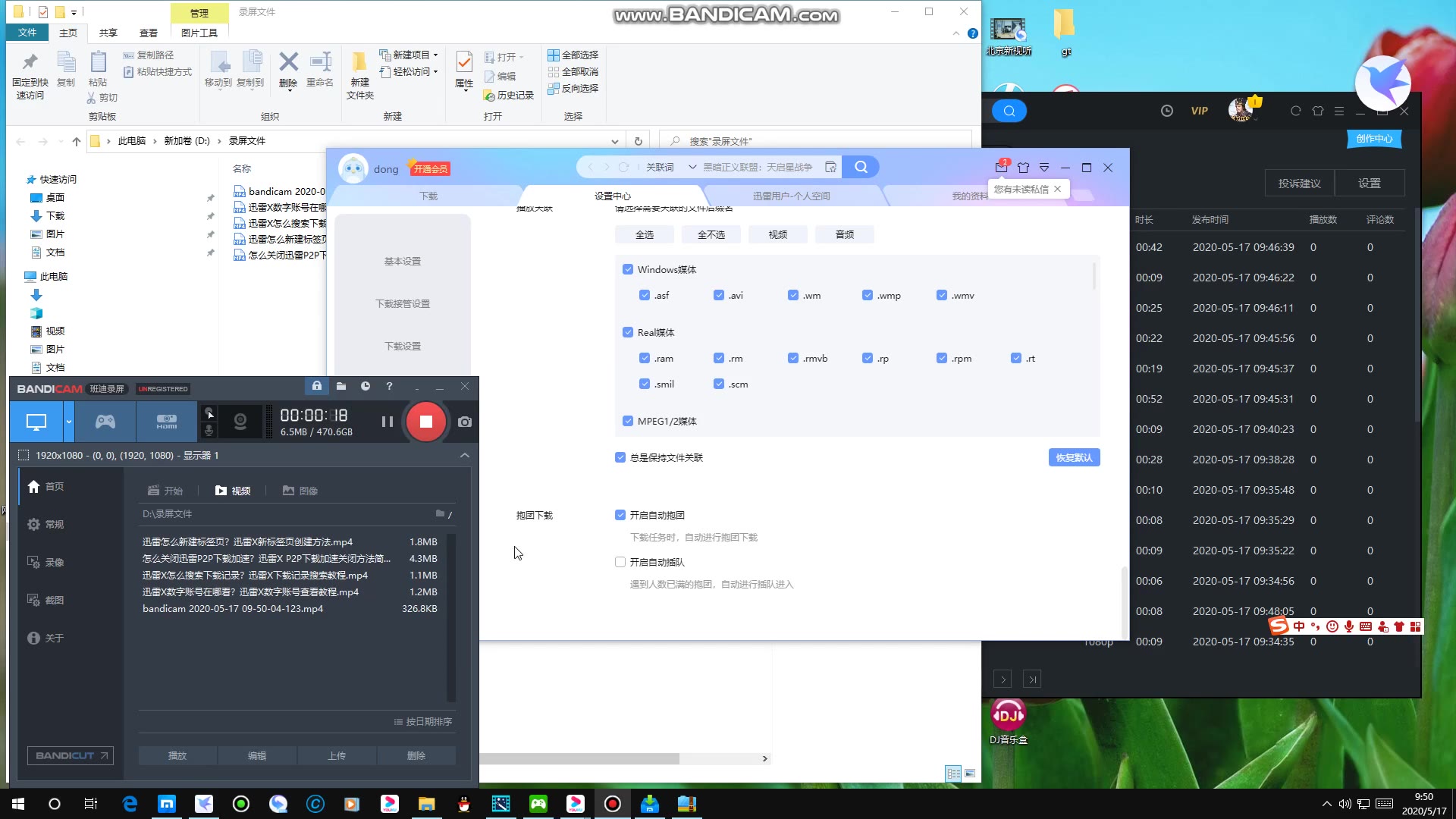
Task: Toggle Real媒体 checkbox
Action: (628, 332)
